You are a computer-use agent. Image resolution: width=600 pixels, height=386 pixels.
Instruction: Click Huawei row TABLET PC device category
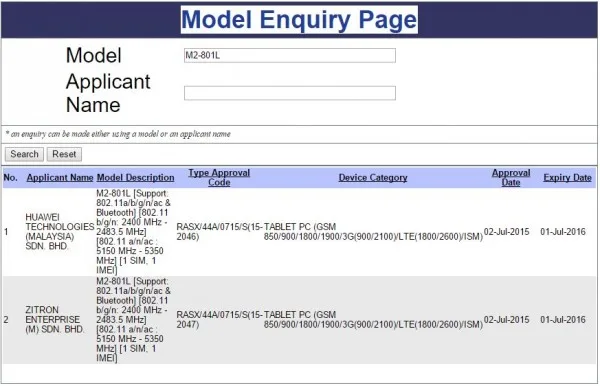tap(373, 231)
